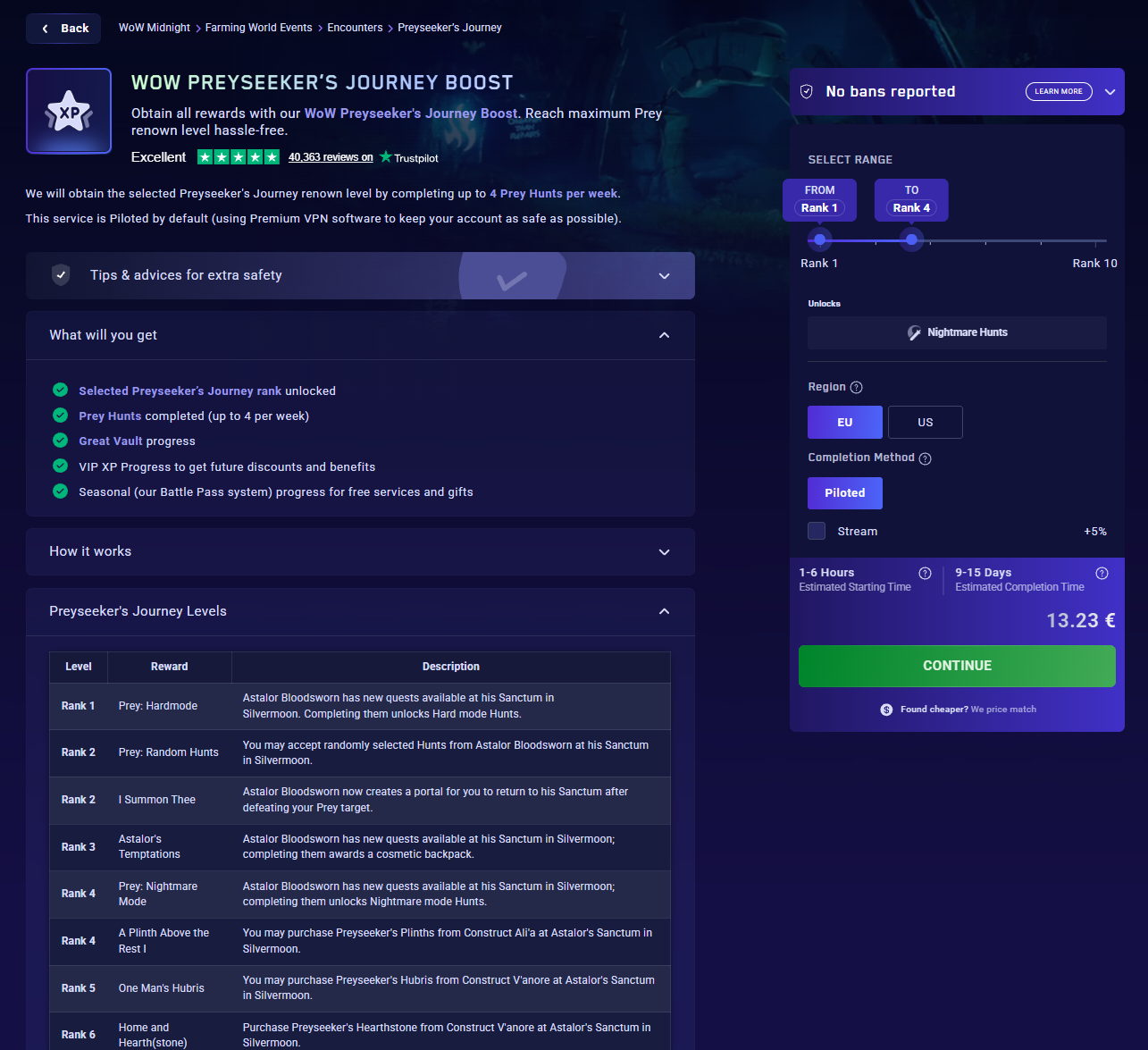Click the FROM slider handle at Rank 1
The image size is (1148, 1050).
point(819,239)
